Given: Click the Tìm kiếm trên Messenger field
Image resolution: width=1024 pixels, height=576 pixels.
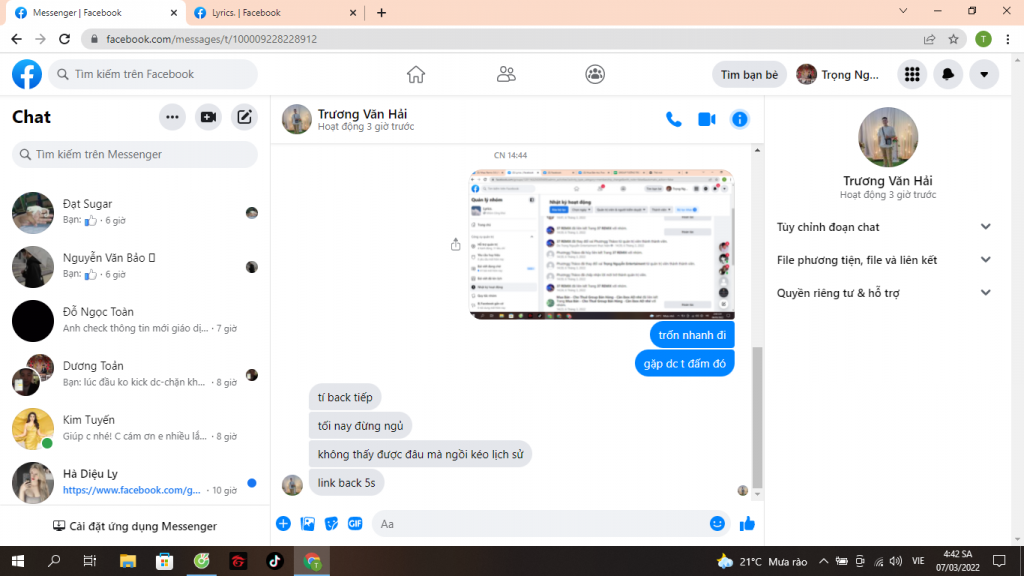Looking at the screenshot, I should point(135,155).
